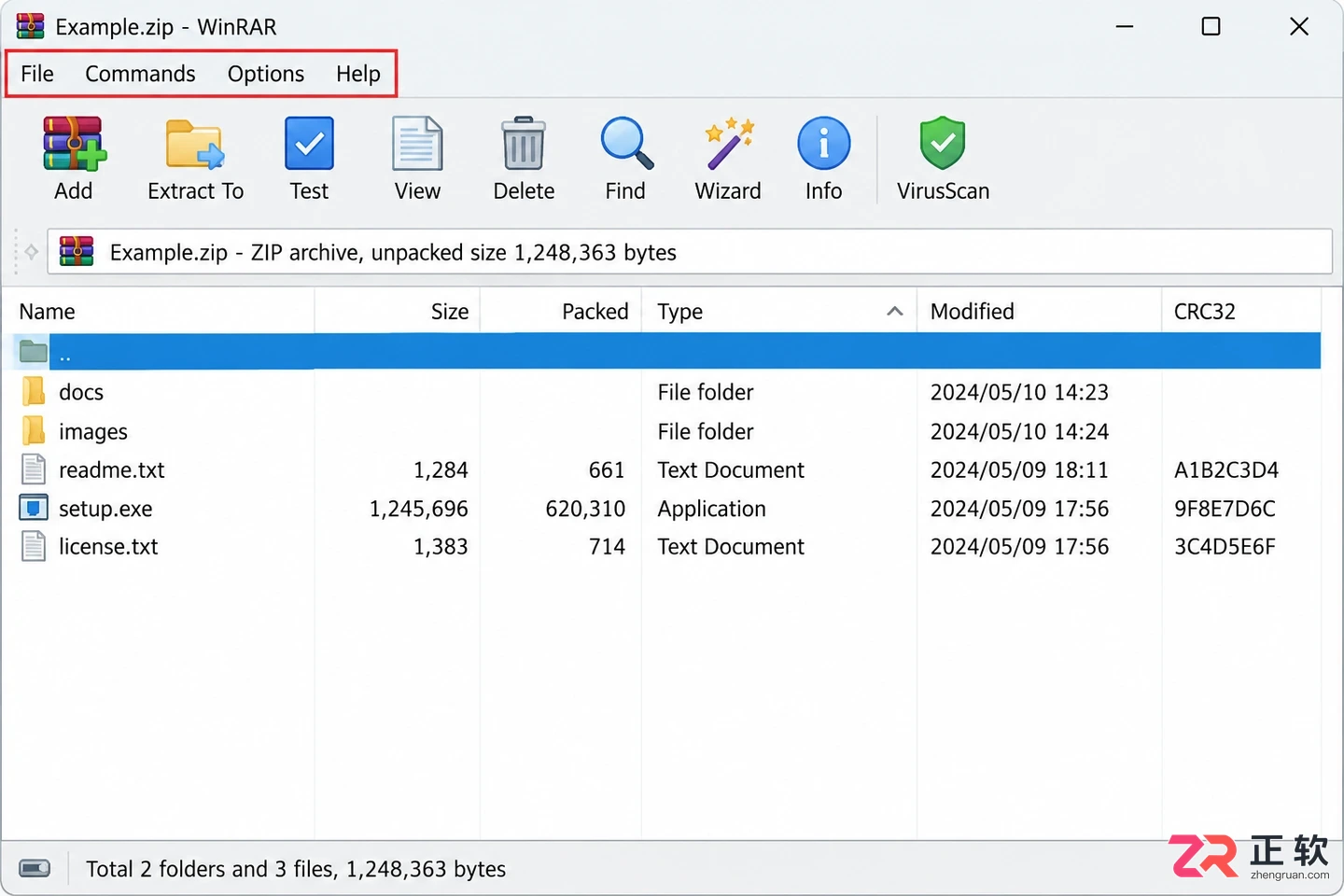Select the docs folder name
Image resolution: width=1344 pixels, height=896 pixels.
pos(81,392)
